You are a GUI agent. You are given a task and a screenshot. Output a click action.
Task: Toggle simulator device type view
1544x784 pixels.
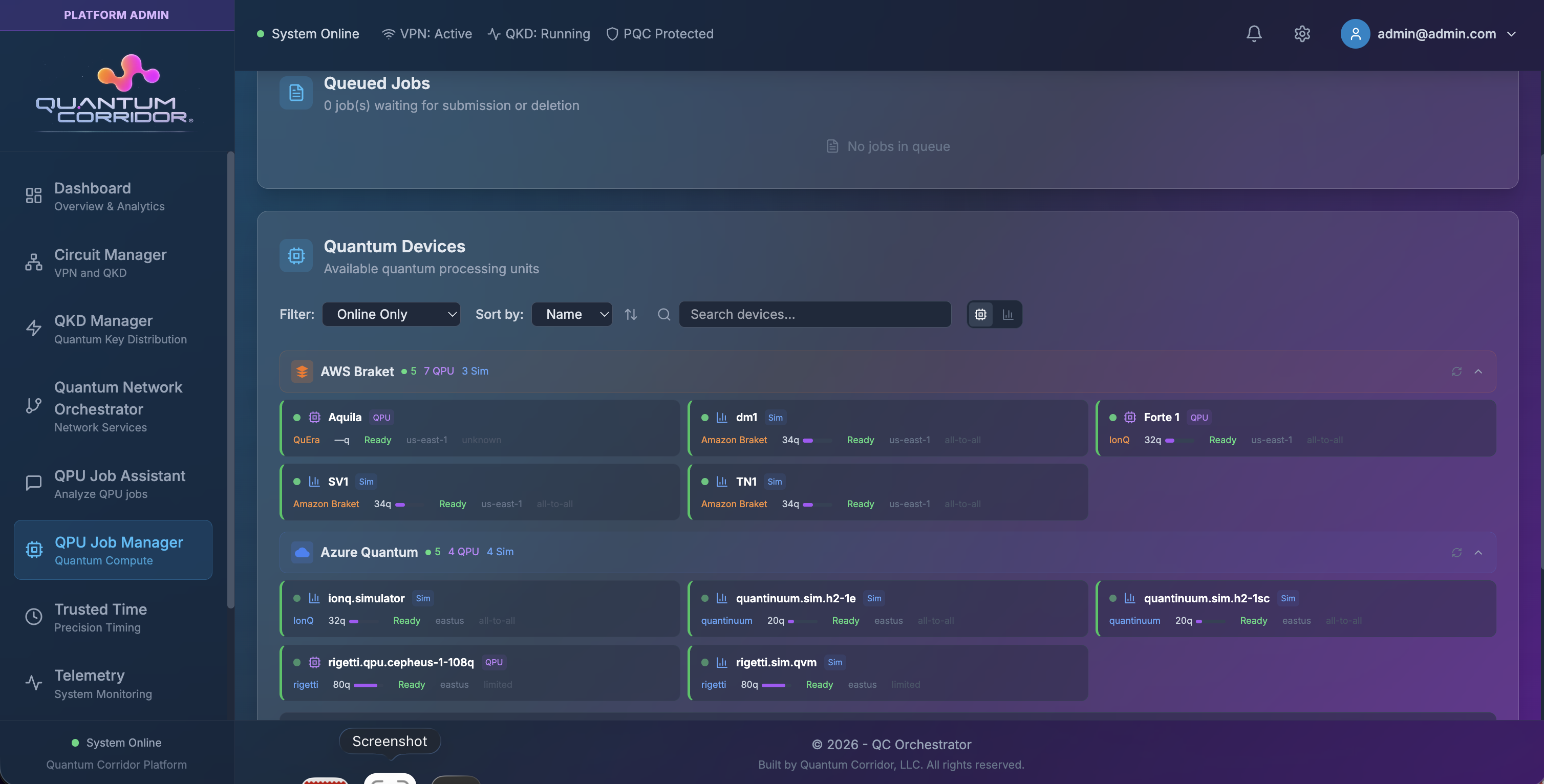[1008, 314]
